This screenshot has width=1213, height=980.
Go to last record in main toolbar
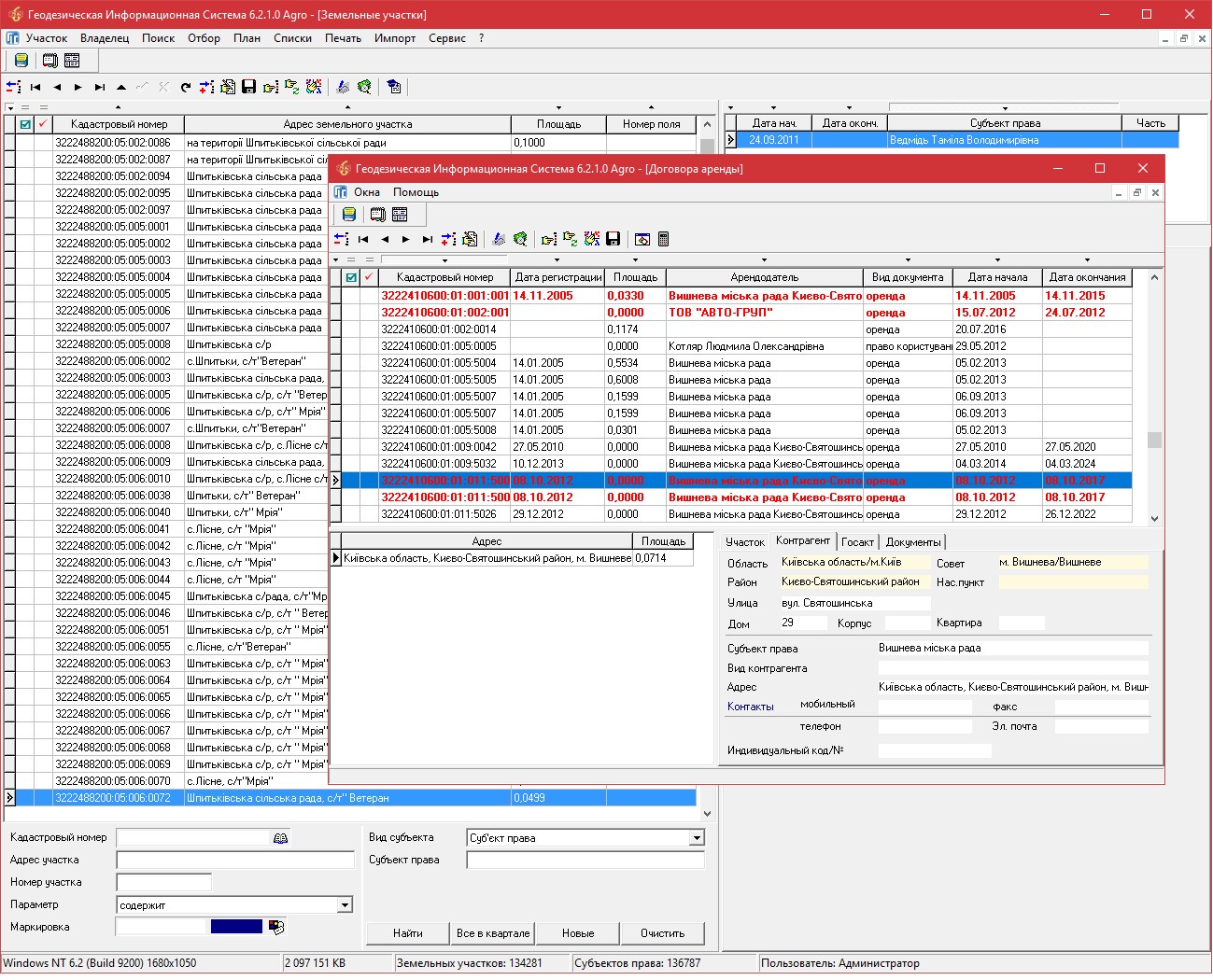coord(100,87)
